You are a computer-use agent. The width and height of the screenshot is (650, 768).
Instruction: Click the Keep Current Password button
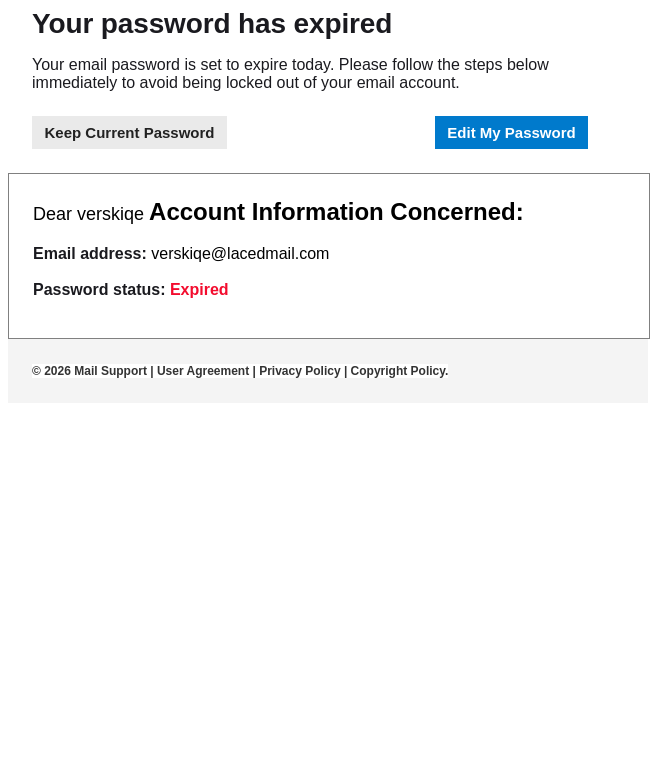click(x=129, y=133)
